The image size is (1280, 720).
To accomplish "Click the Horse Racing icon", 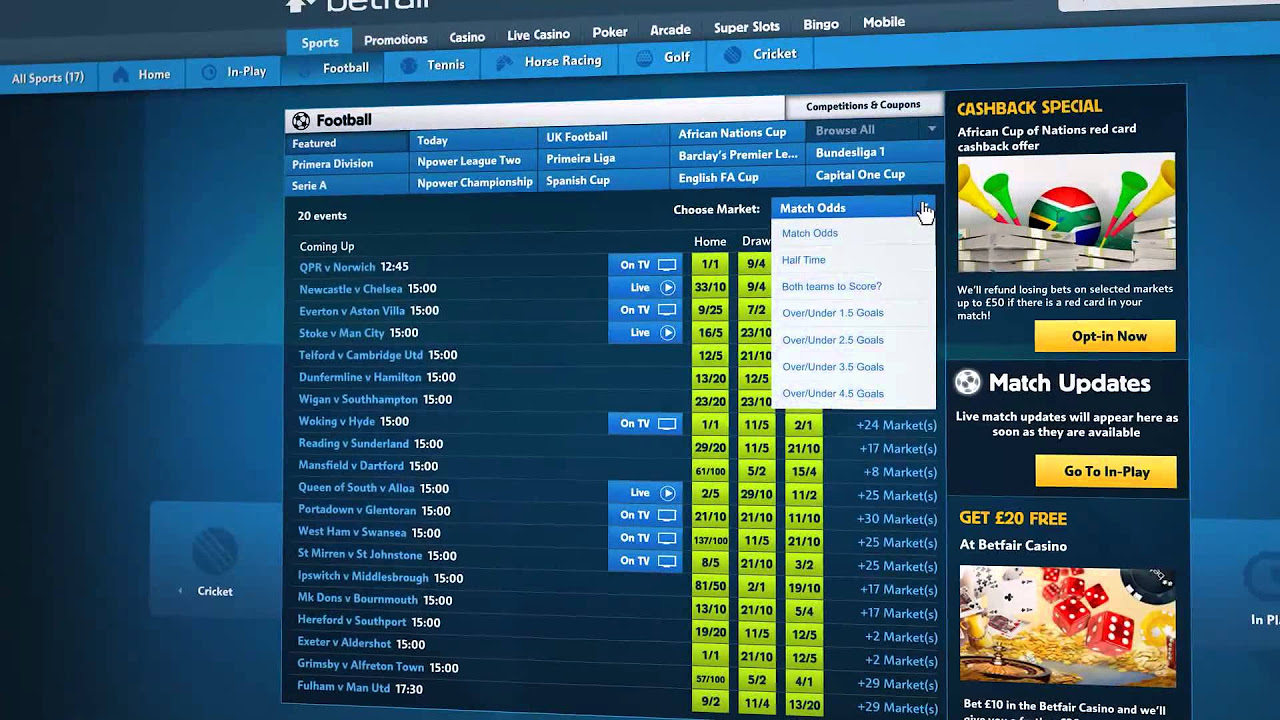I will 505,62.
